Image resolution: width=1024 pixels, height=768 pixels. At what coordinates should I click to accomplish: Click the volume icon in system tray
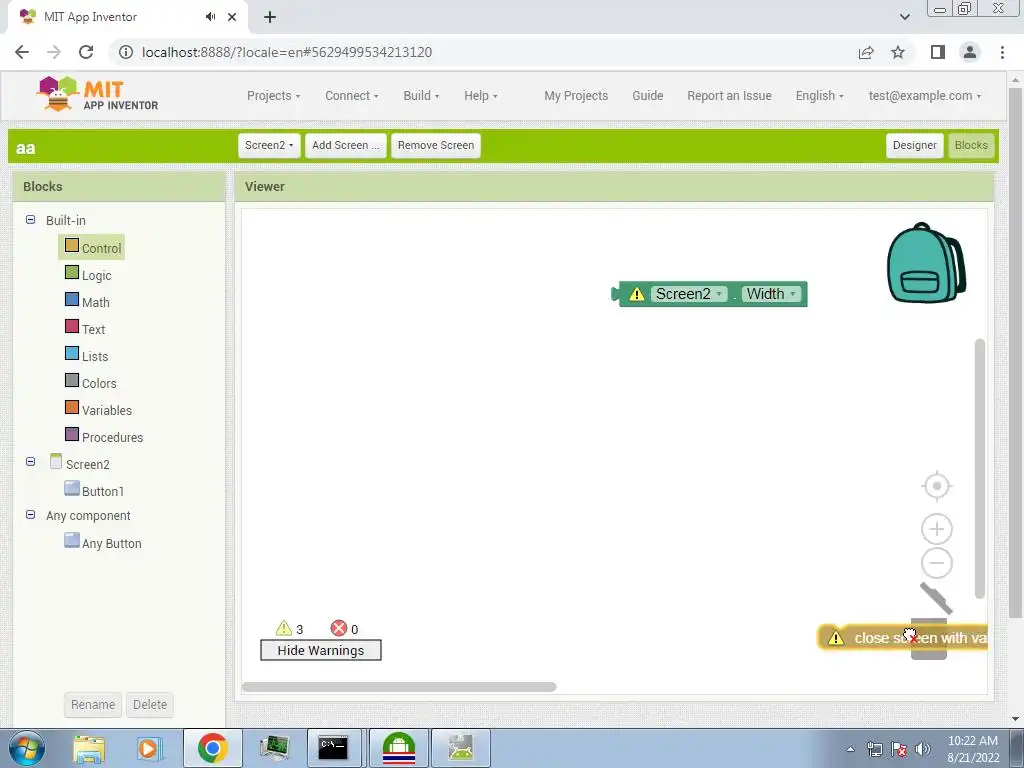(923, 749)
